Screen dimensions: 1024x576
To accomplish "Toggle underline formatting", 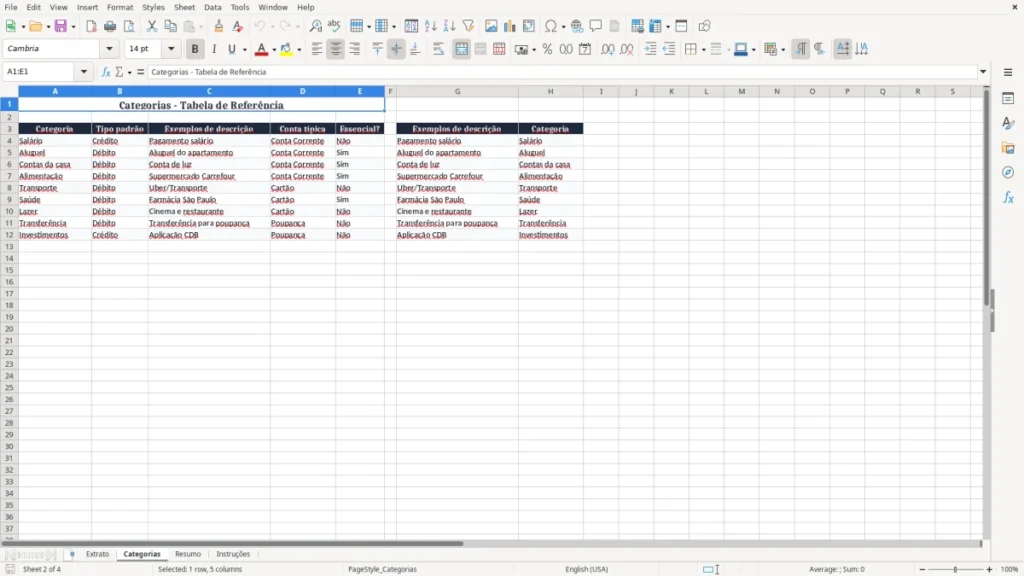I will 231,49.
